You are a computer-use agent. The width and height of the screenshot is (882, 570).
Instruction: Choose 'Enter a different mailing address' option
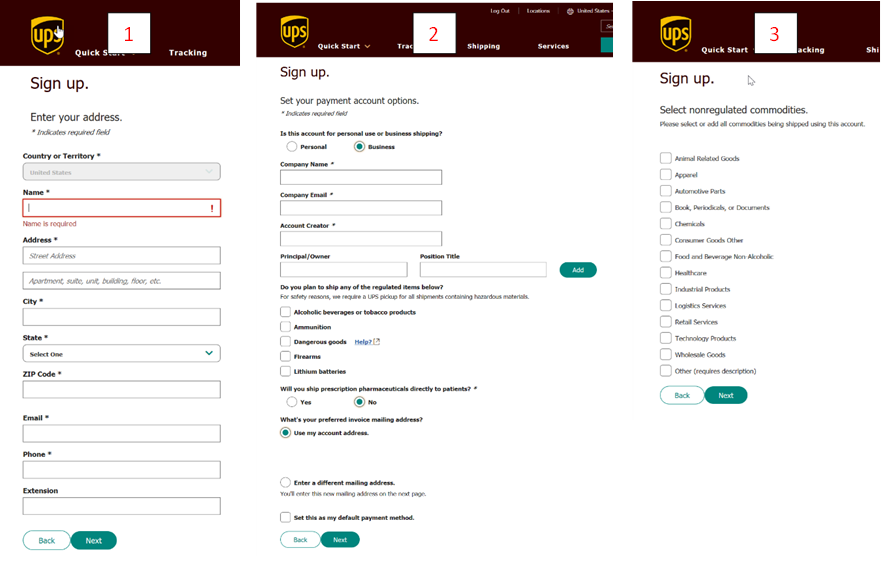click(x=286, y=482)
